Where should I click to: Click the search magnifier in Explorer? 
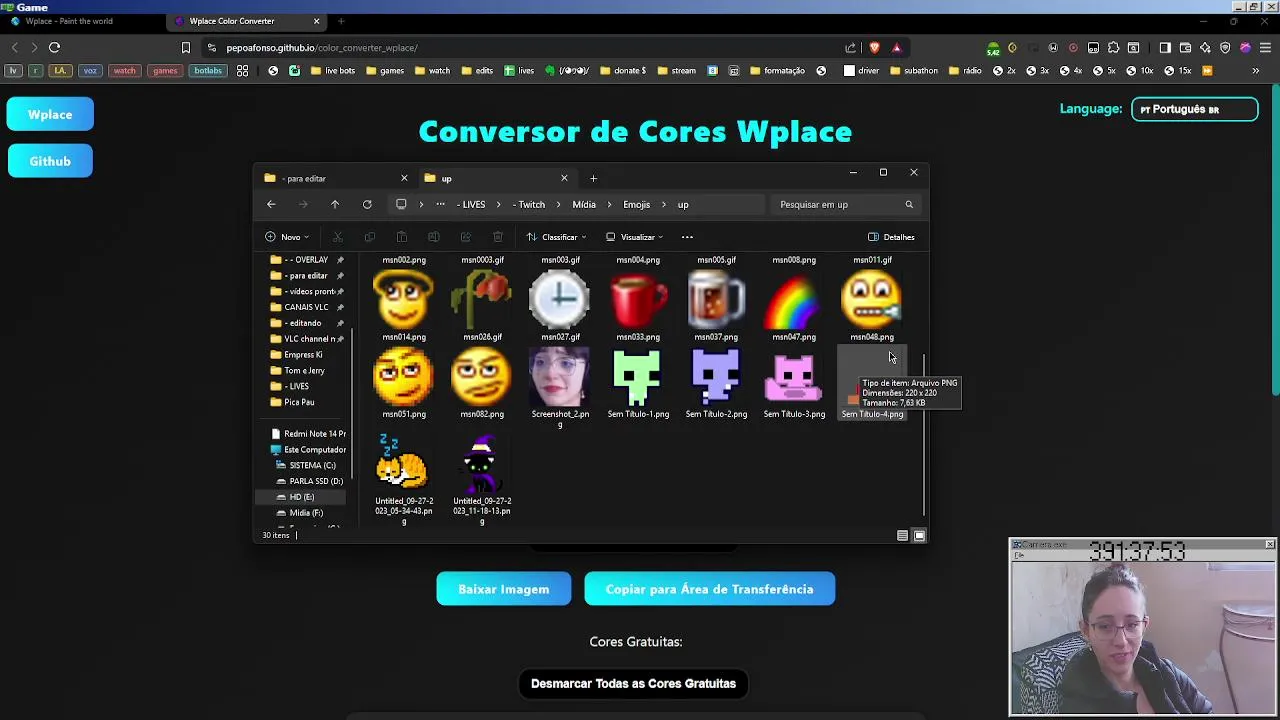[x=909, y=204]
